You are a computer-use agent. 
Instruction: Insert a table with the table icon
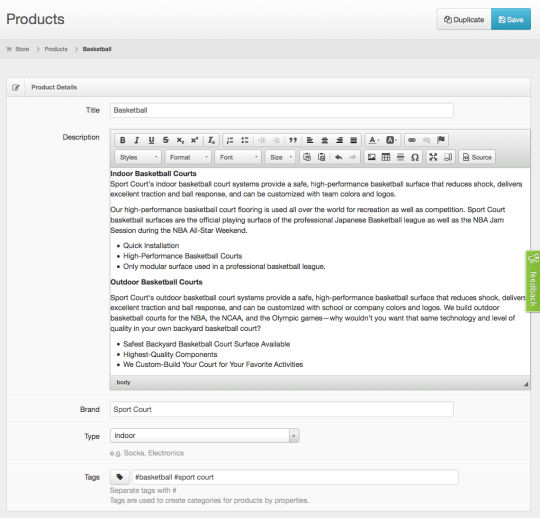386,157
